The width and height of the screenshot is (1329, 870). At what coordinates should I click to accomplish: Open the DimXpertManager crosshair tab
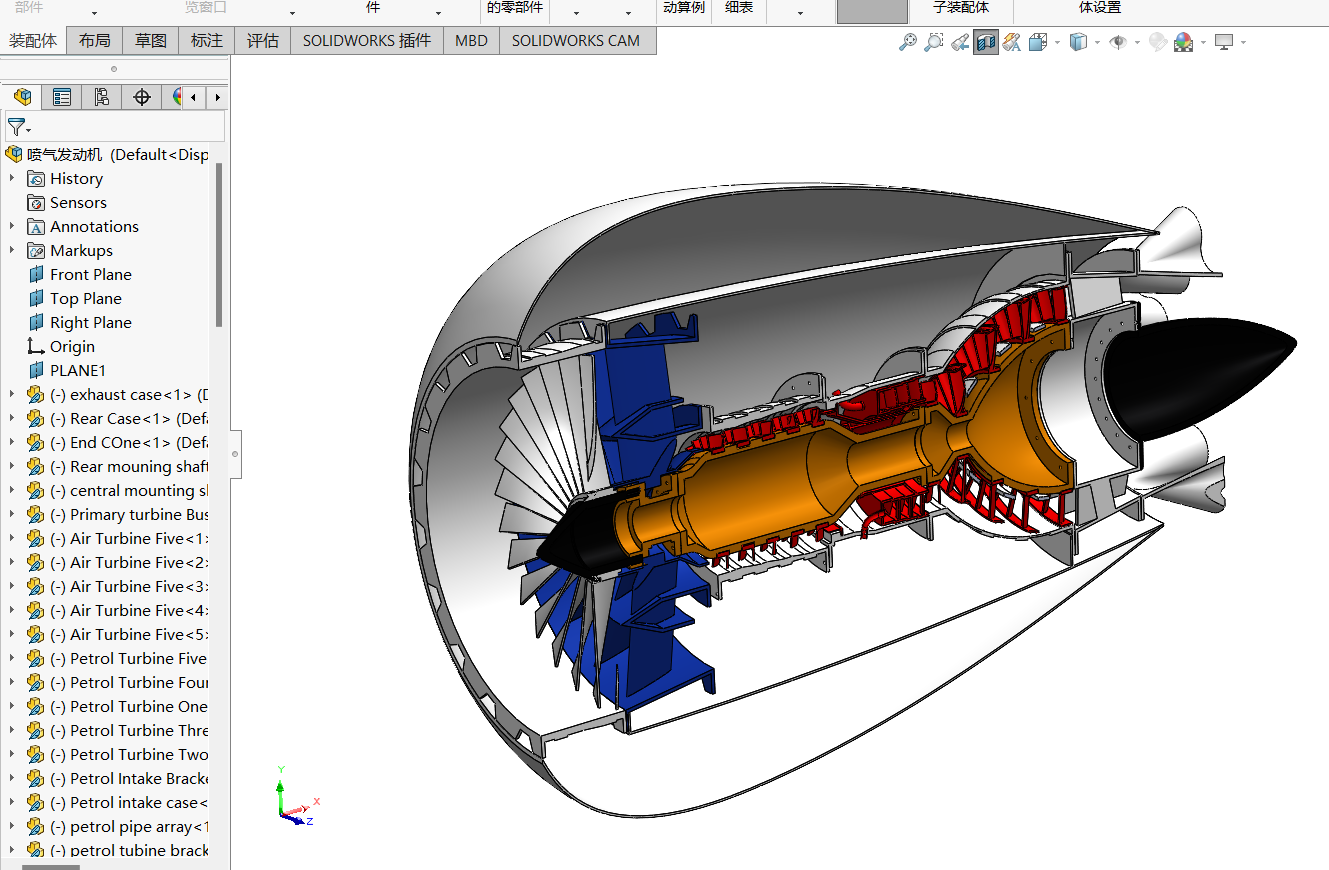tap(142, 97)
